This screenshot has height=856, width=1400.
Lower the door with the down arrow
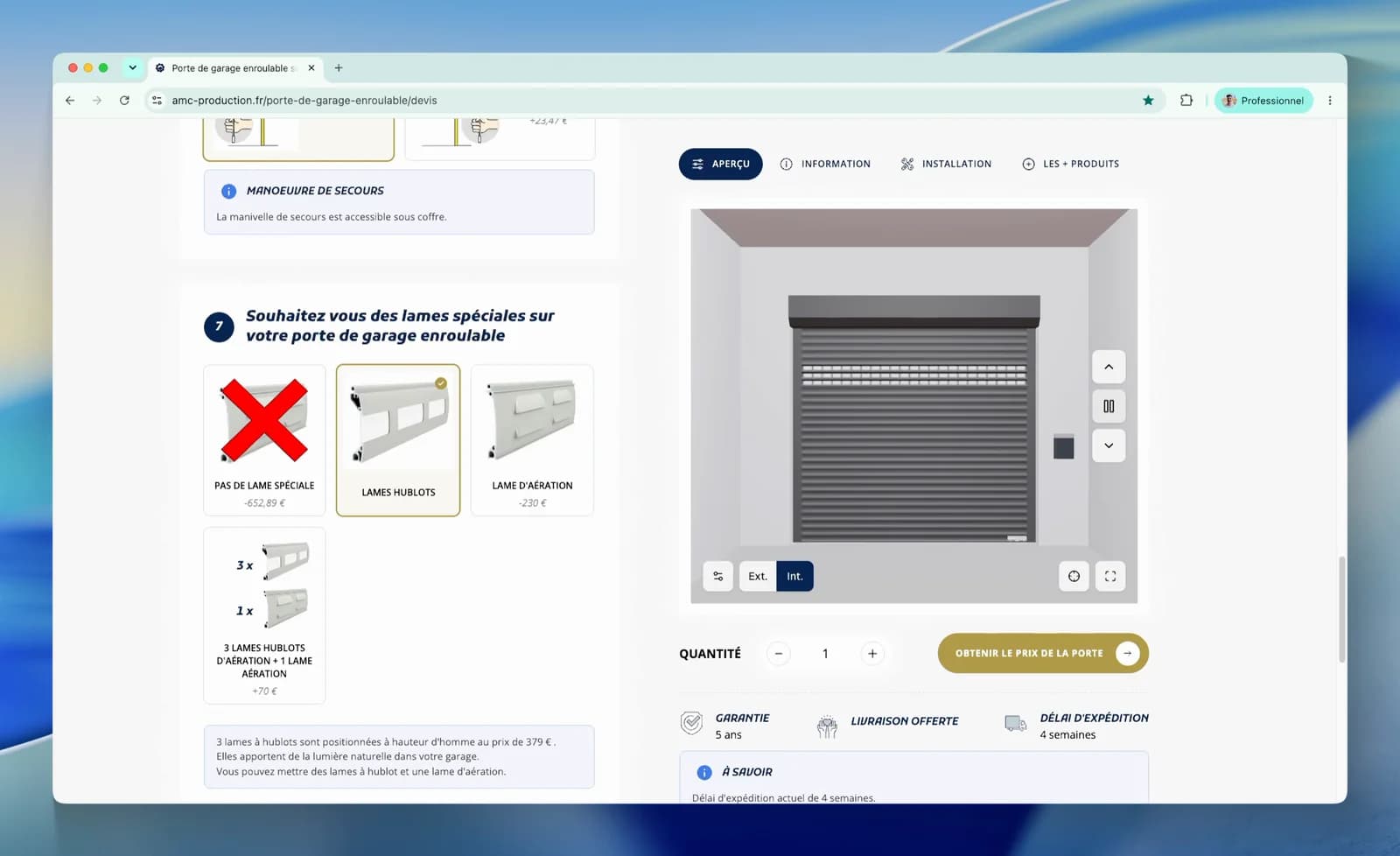coord(1109,446)
